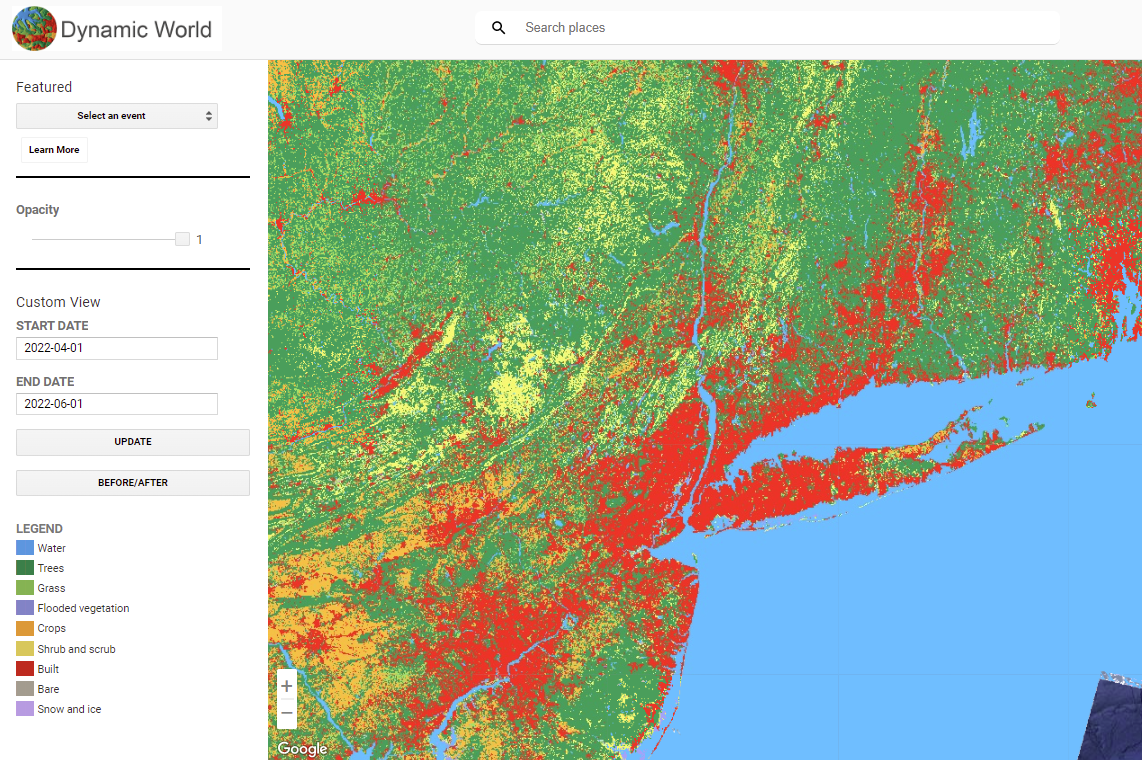Click the Learn More button
Screen dimensions: 1142x760
pos(54,150)
